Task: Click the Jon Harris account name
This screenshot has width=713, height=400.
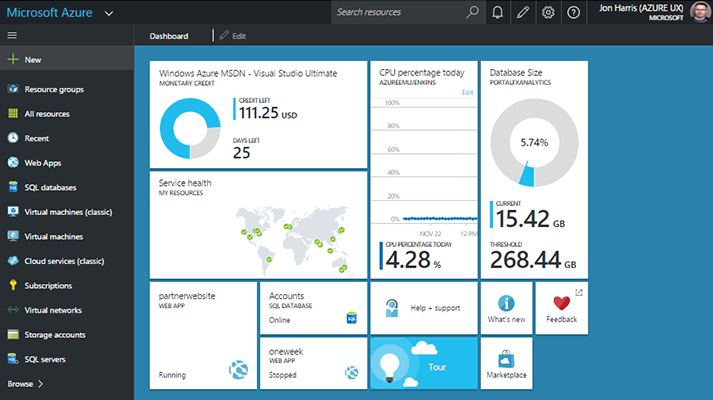Action: pos(641,8)
